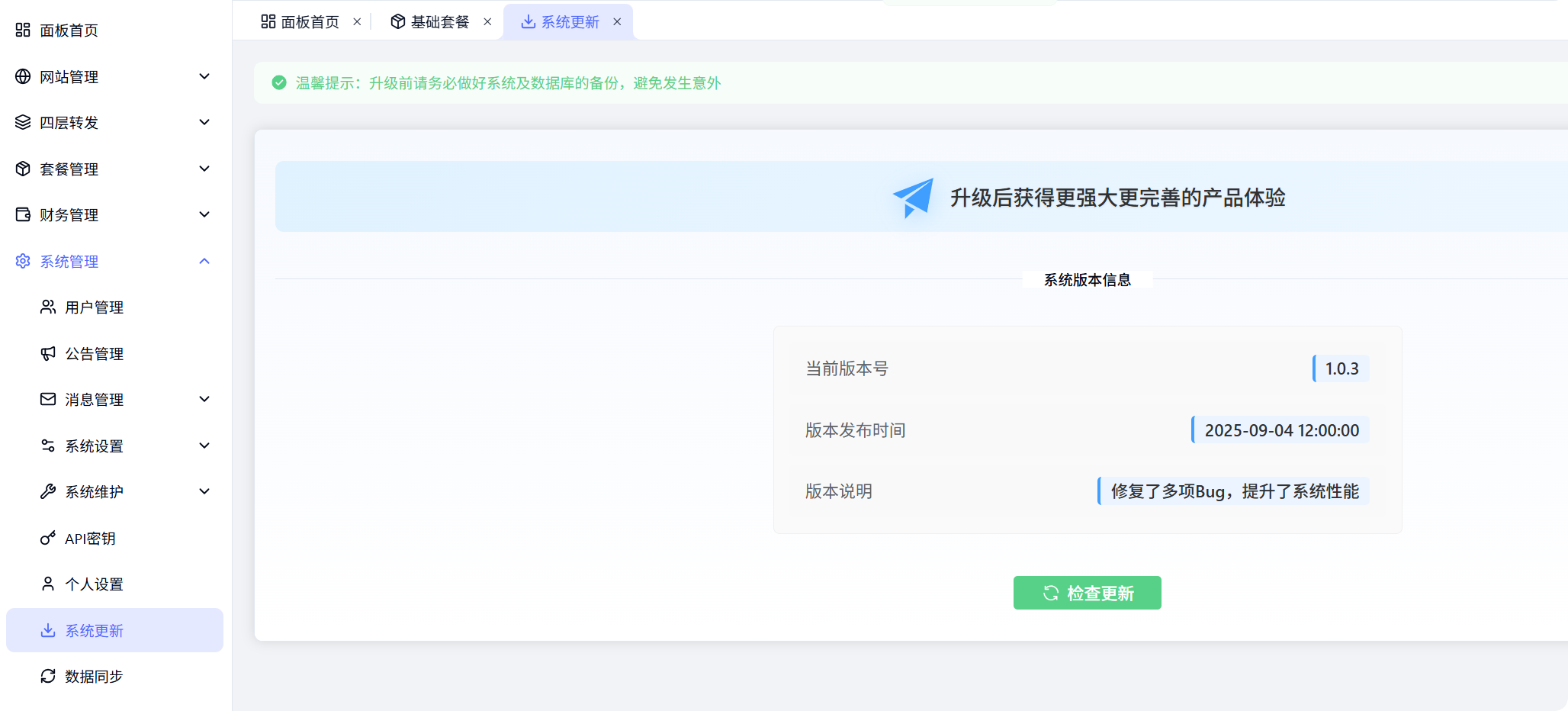Click the cube icon next to 套餐管理
This screenshot has height=711, width=1568.
point(23,169)
